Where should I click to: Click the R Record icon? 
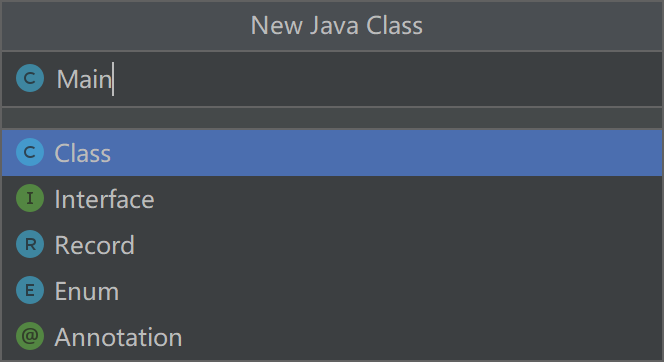tap(30, 244)
